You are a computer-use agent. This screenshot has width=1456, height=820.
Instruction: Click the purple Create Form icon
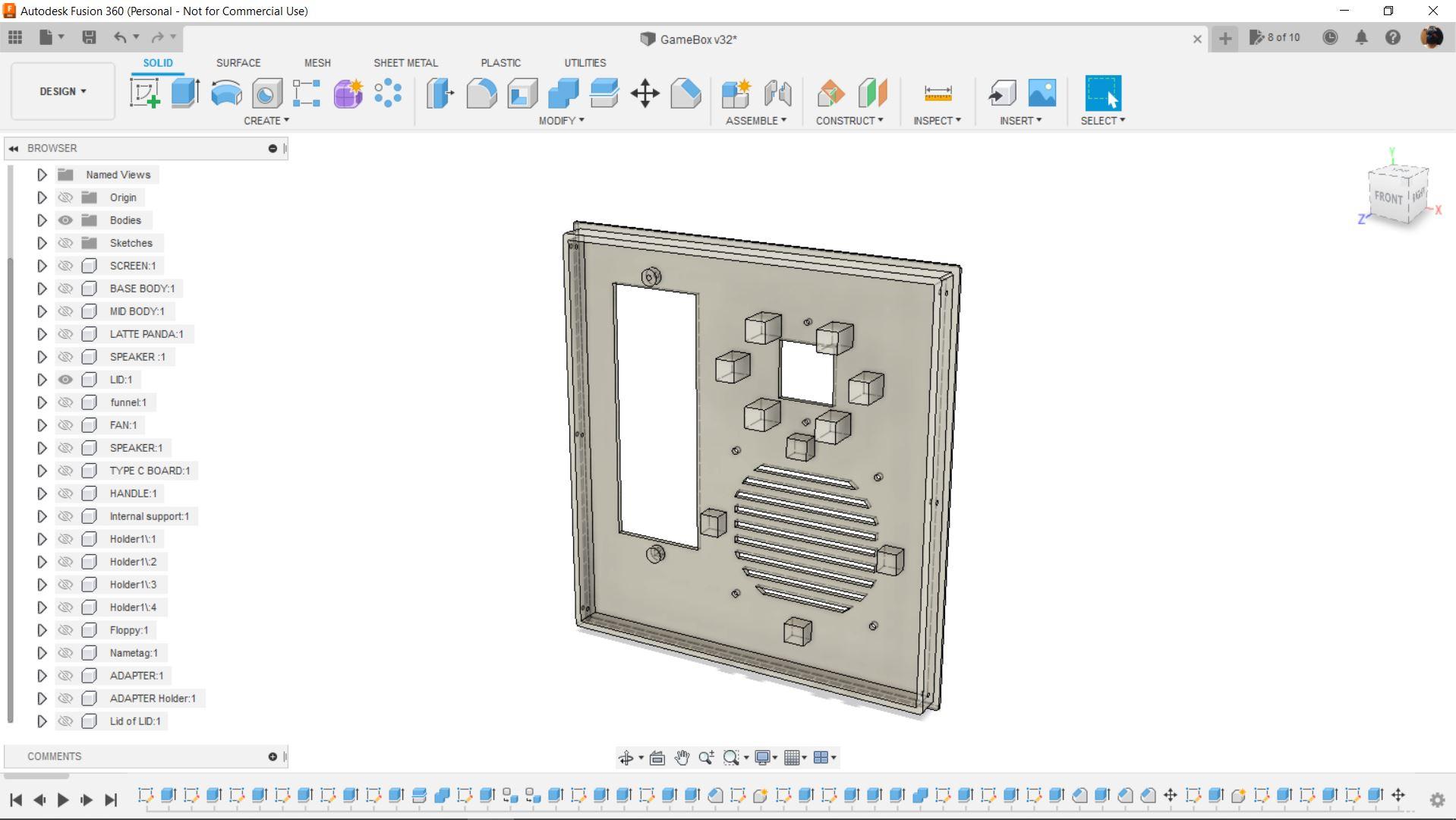348,93
